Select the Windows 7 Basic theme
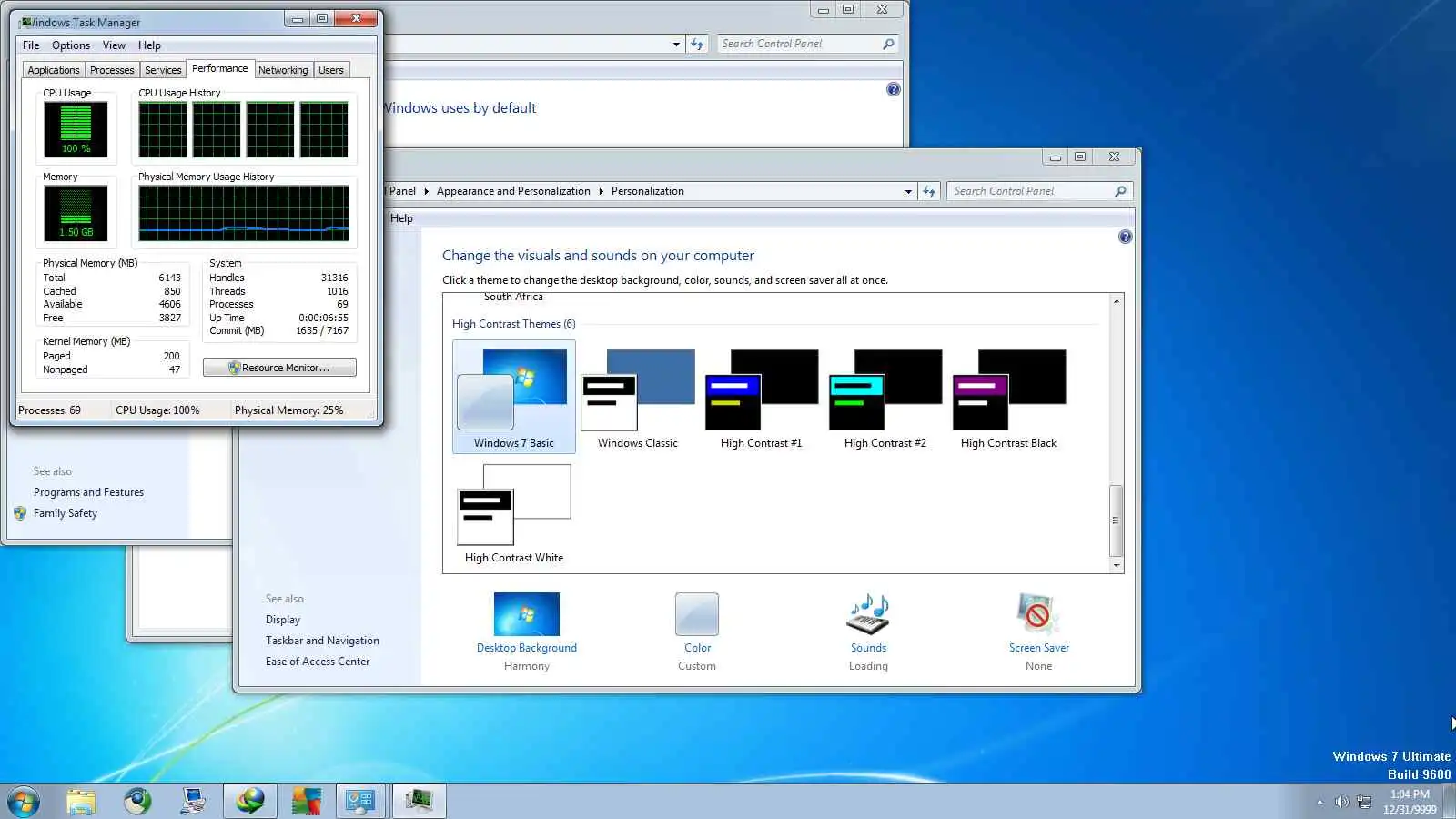Viewport: 1456px width, 819px height. coord(514,397)
